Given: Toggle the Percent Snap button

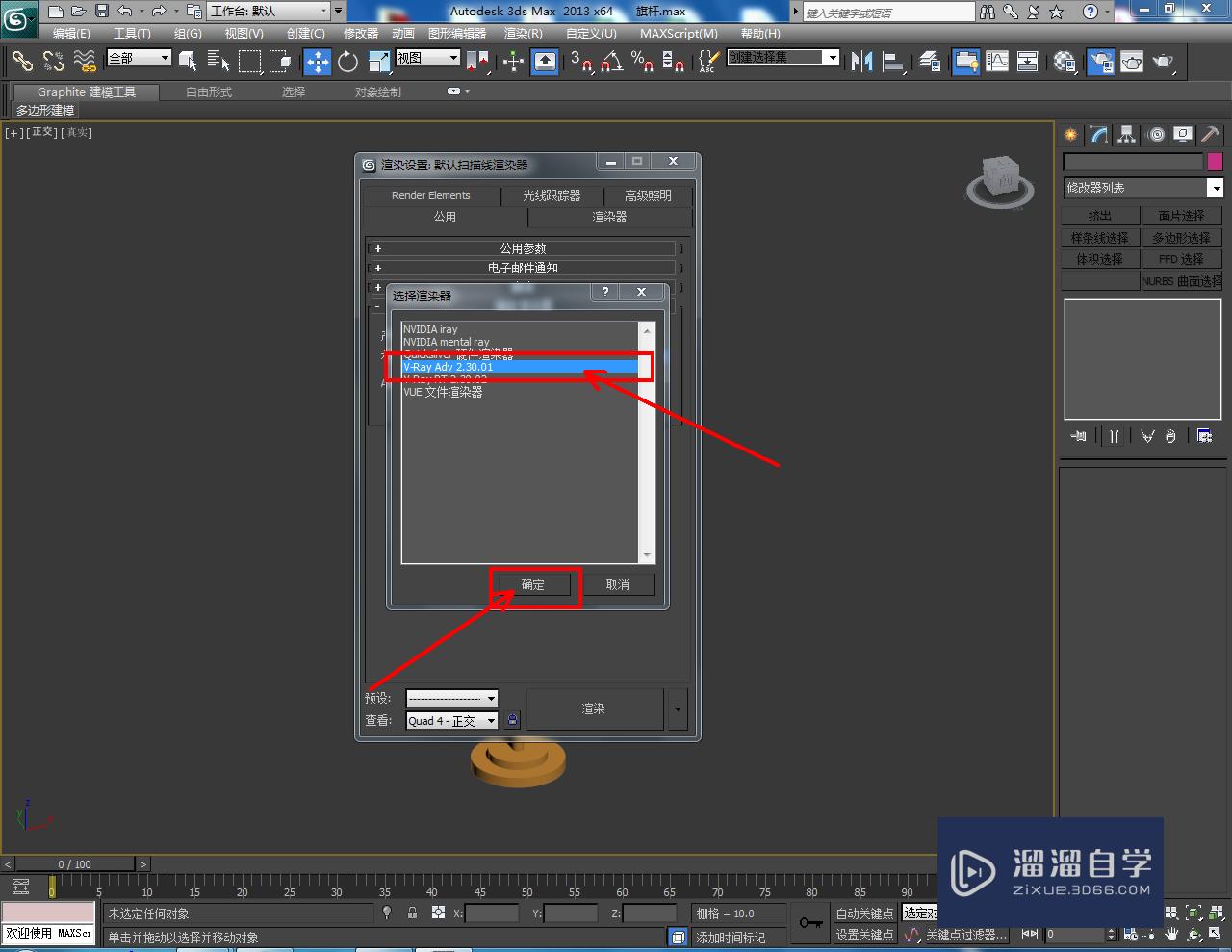Looking at the screenshot, I should point(642,62).
